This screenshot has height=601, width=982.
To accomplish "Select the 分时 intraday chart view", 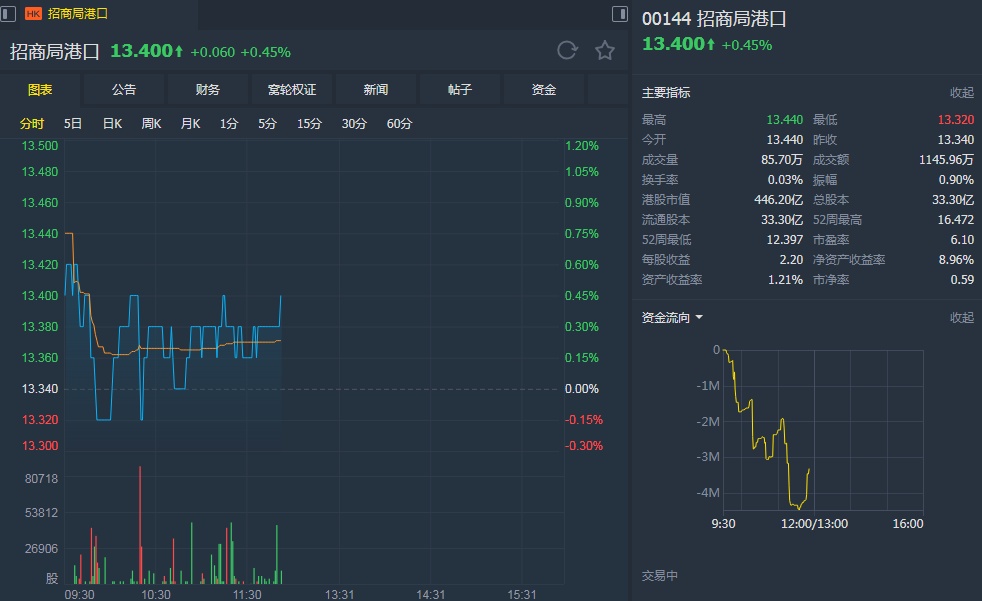I will pos(32,124).
